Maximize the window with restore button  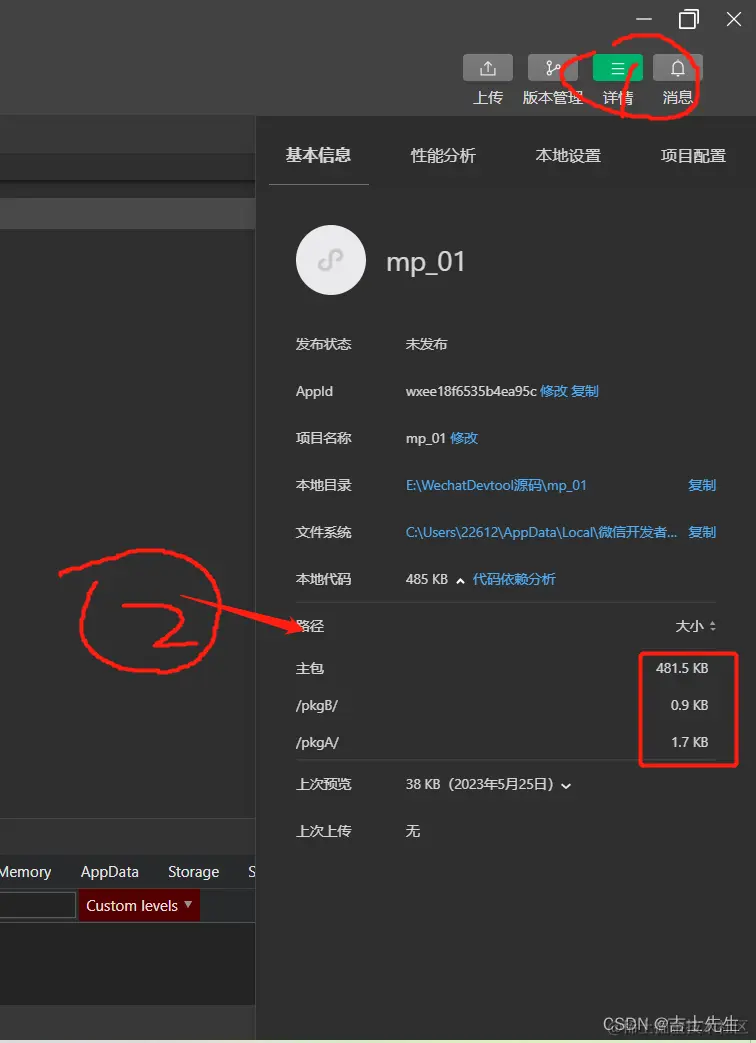689,19
